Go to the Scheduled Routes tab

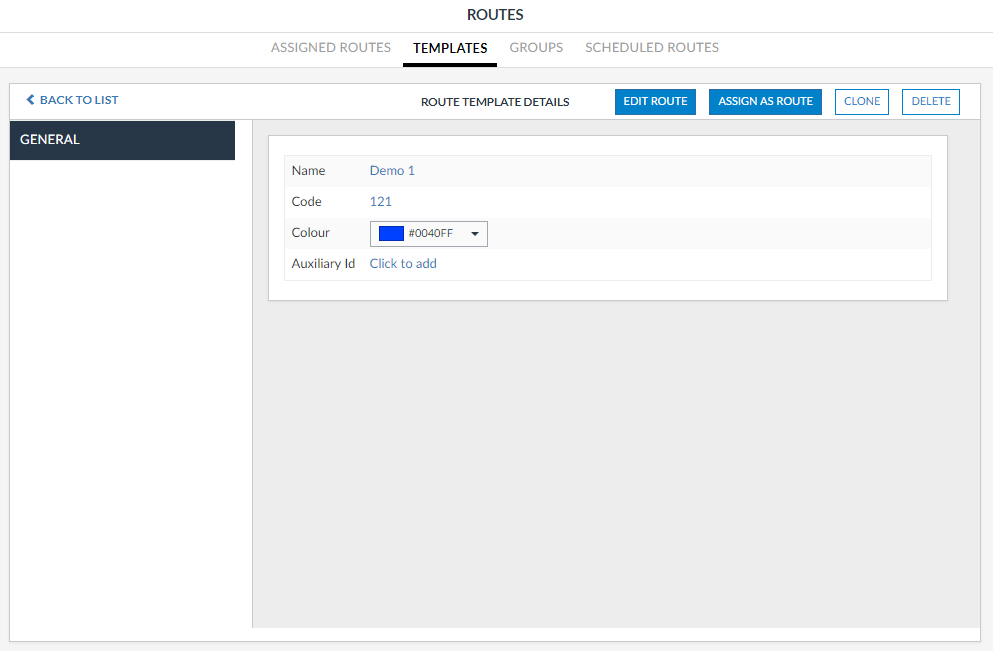point(652,48)
